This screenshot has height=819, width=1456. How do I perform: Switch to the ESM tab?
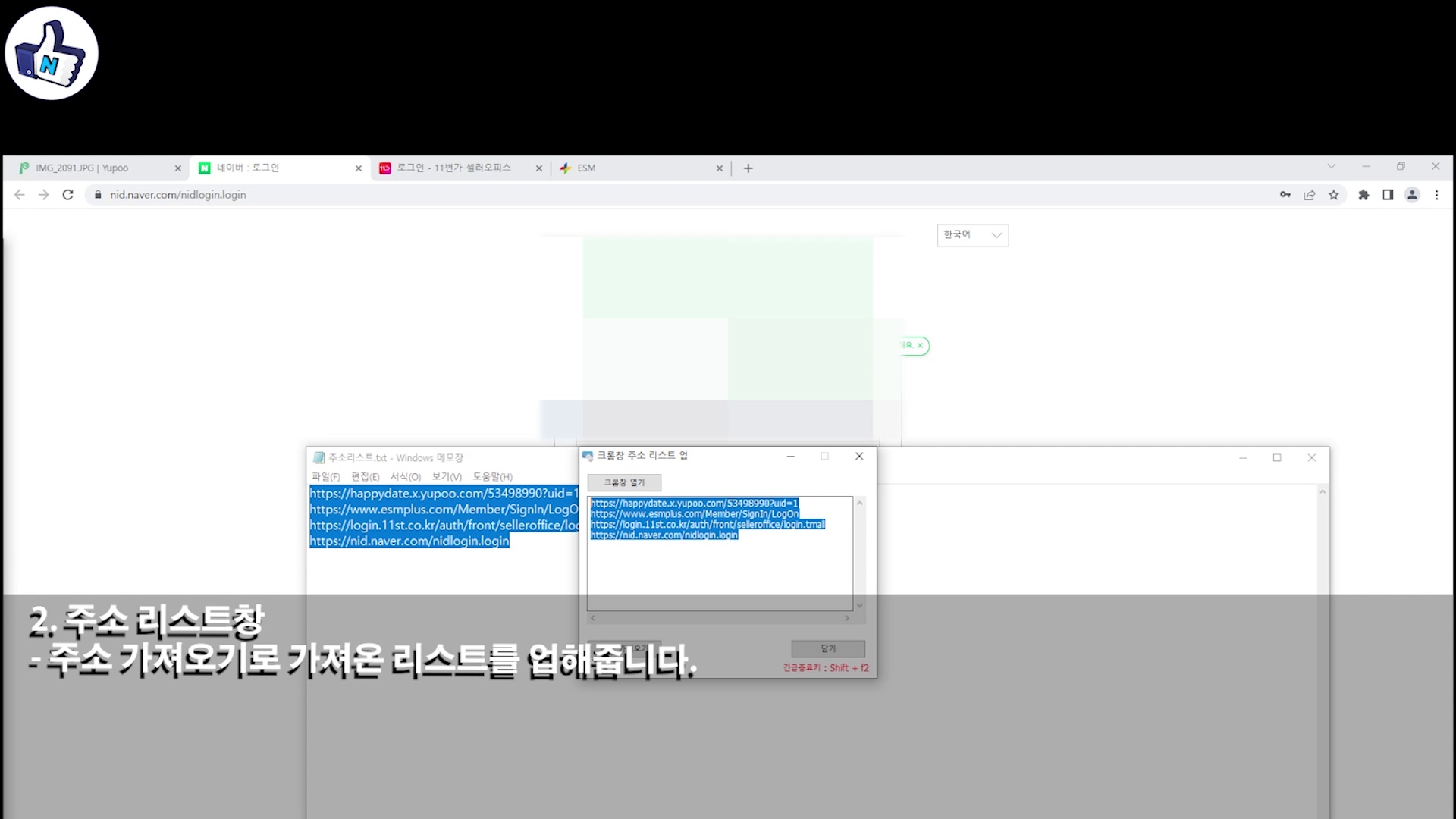point(637,168)
